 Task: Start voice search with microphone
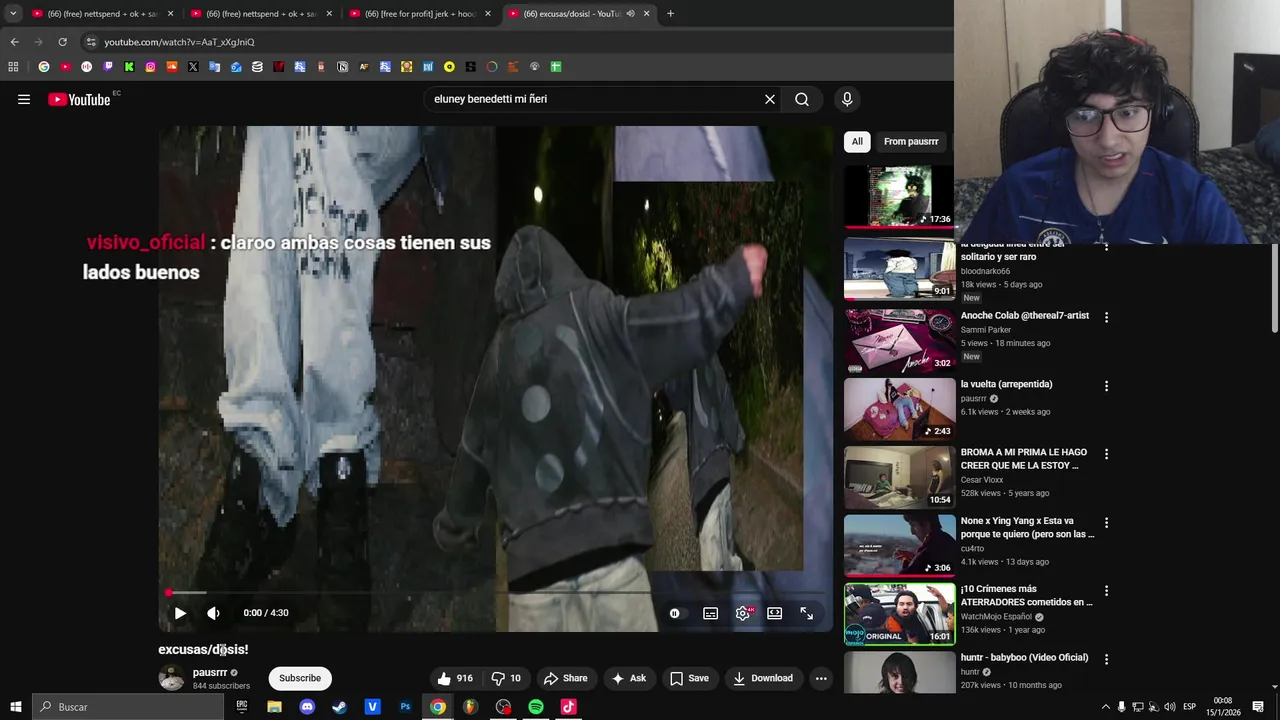coord(847,99)
